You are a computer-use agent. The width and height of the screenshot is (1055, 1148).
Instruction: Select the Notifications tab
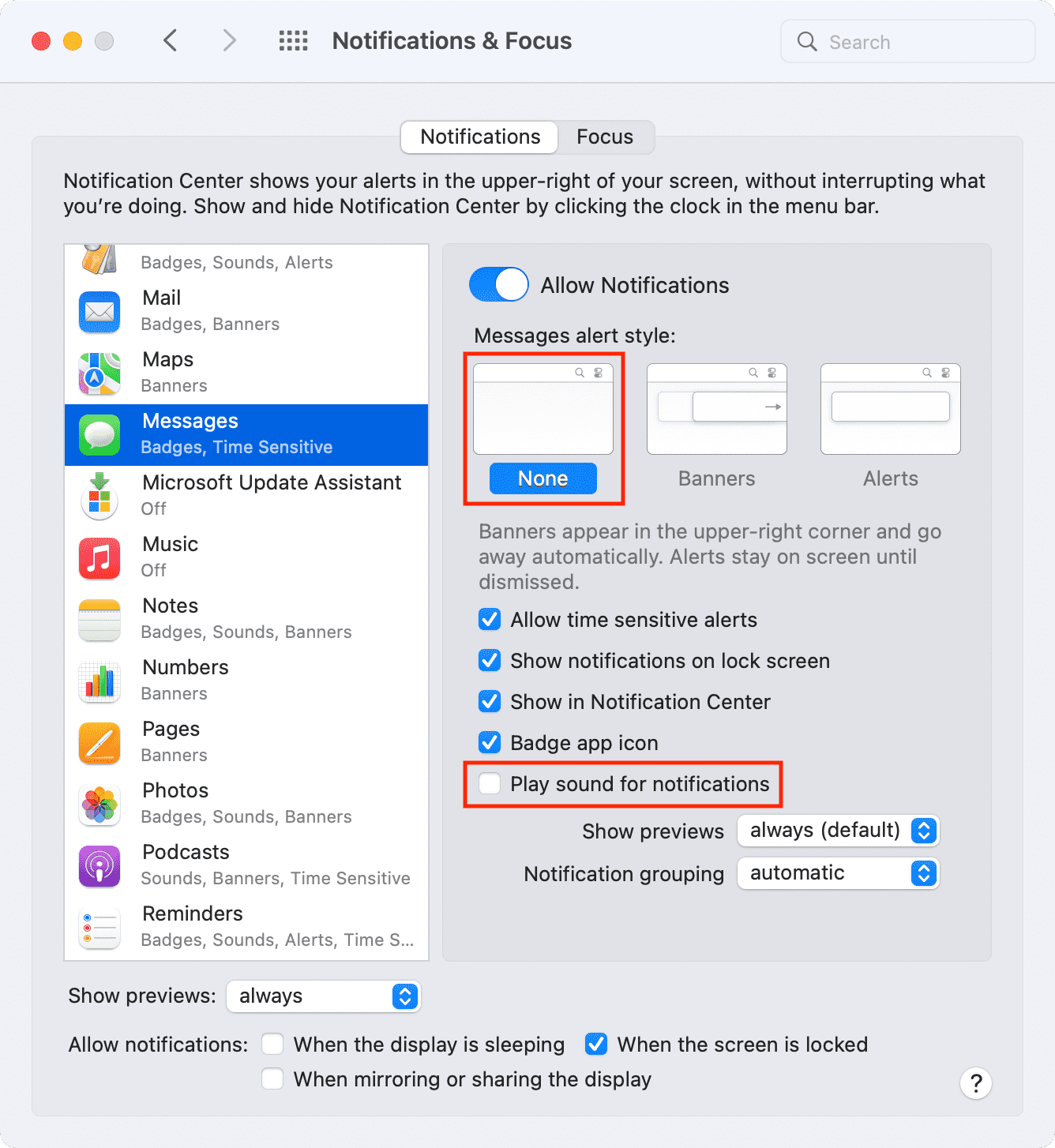click(x=480, y=137)
